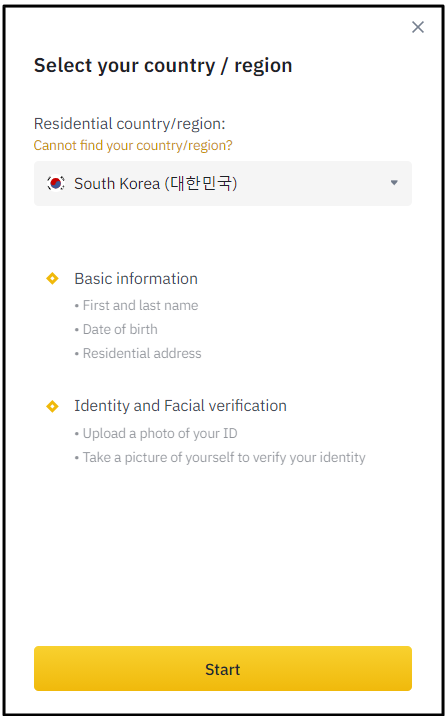Click the 'First and last name' text
446x716 pixels.
[x=140, y=305]
